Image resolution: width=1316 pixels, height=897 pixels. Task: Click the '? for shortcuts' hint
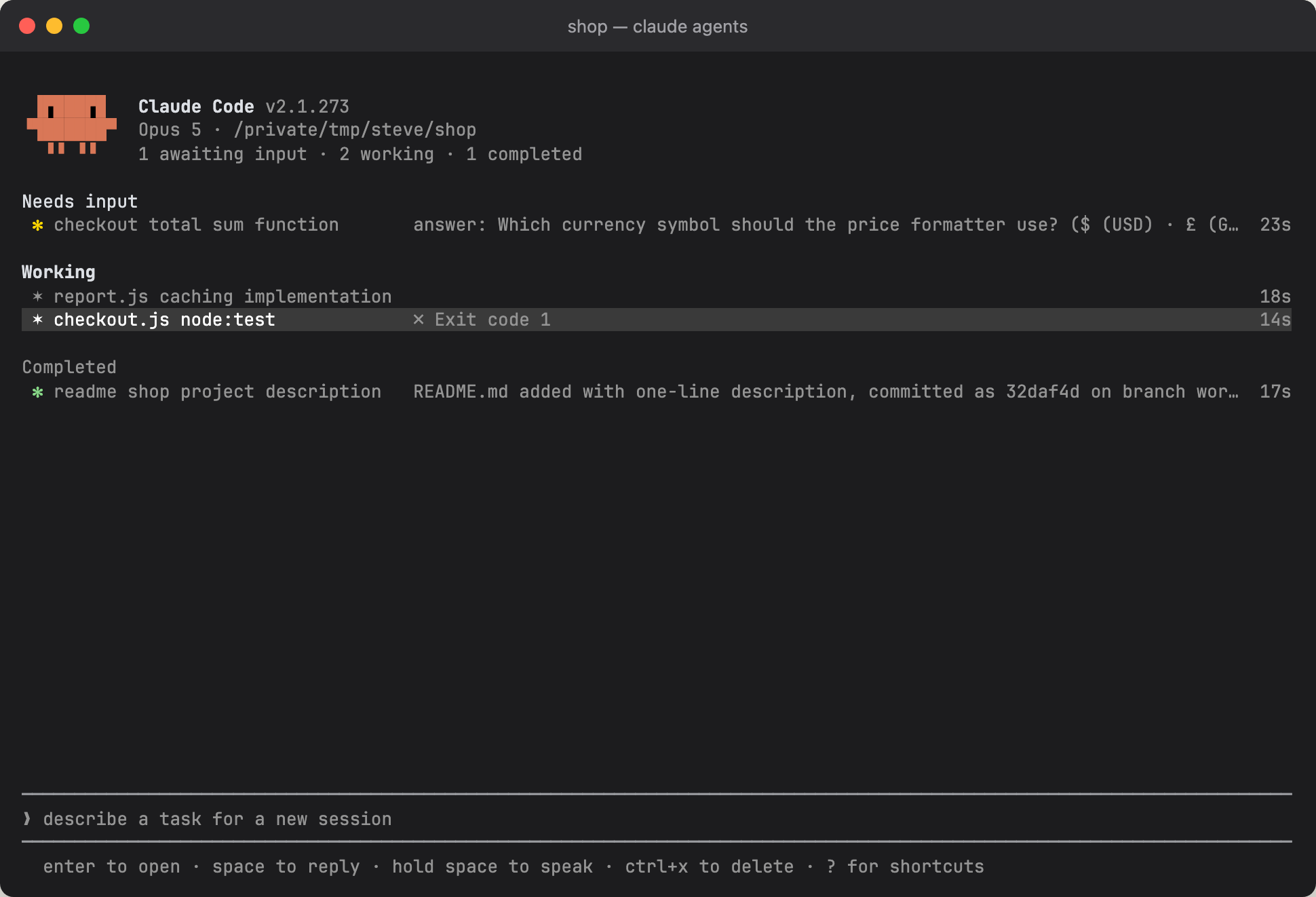click(x=905, y=866)
